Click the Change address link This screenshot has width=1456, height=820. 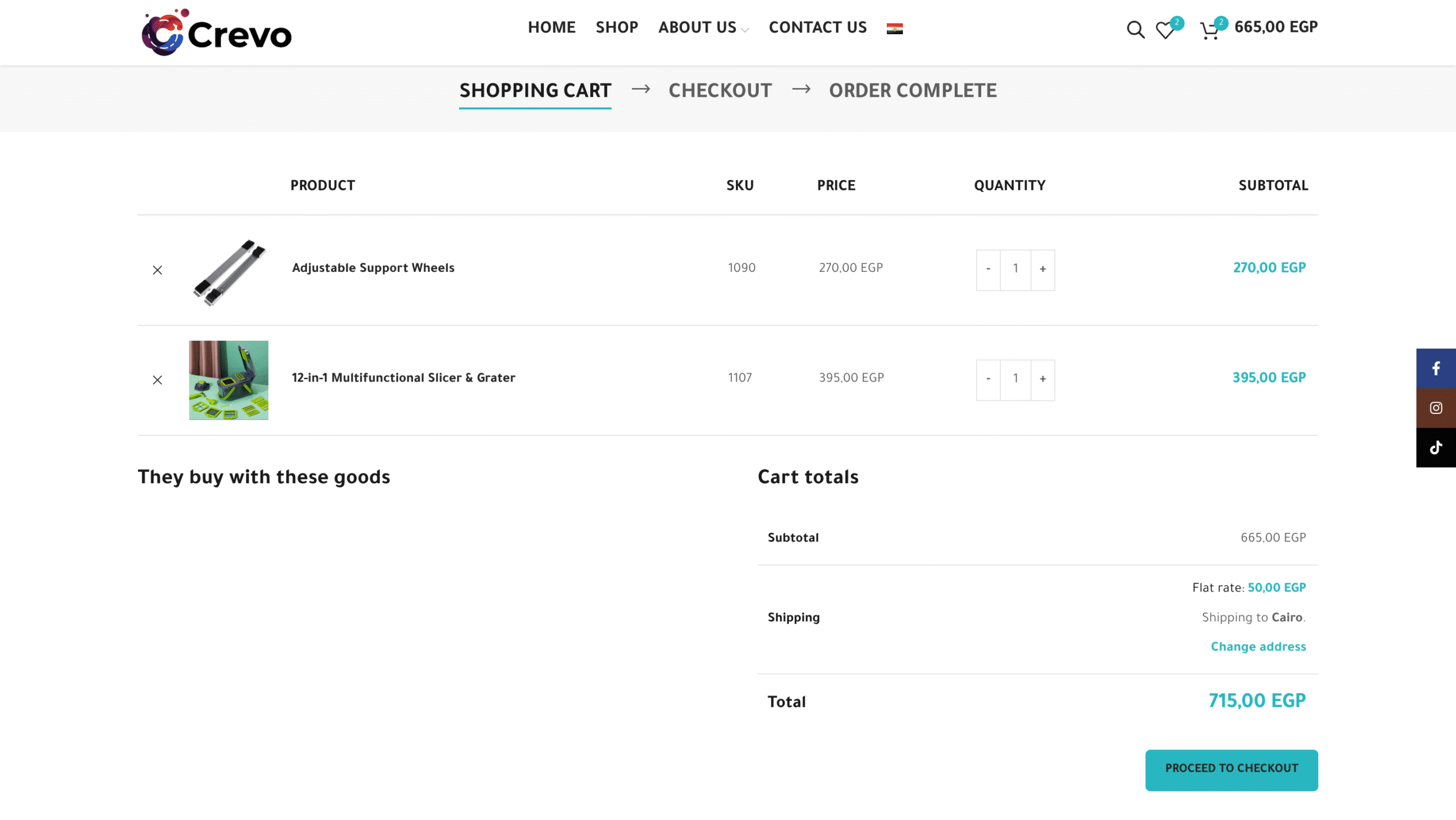click(1258, 647)
